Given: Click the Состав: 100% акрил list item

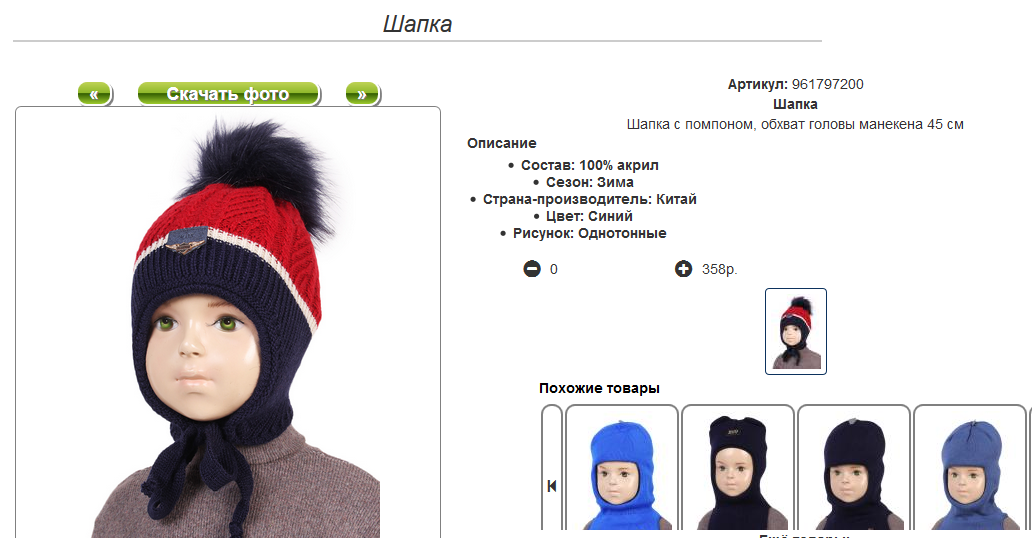Looking at the screenshot, I should tap(590, 165).
